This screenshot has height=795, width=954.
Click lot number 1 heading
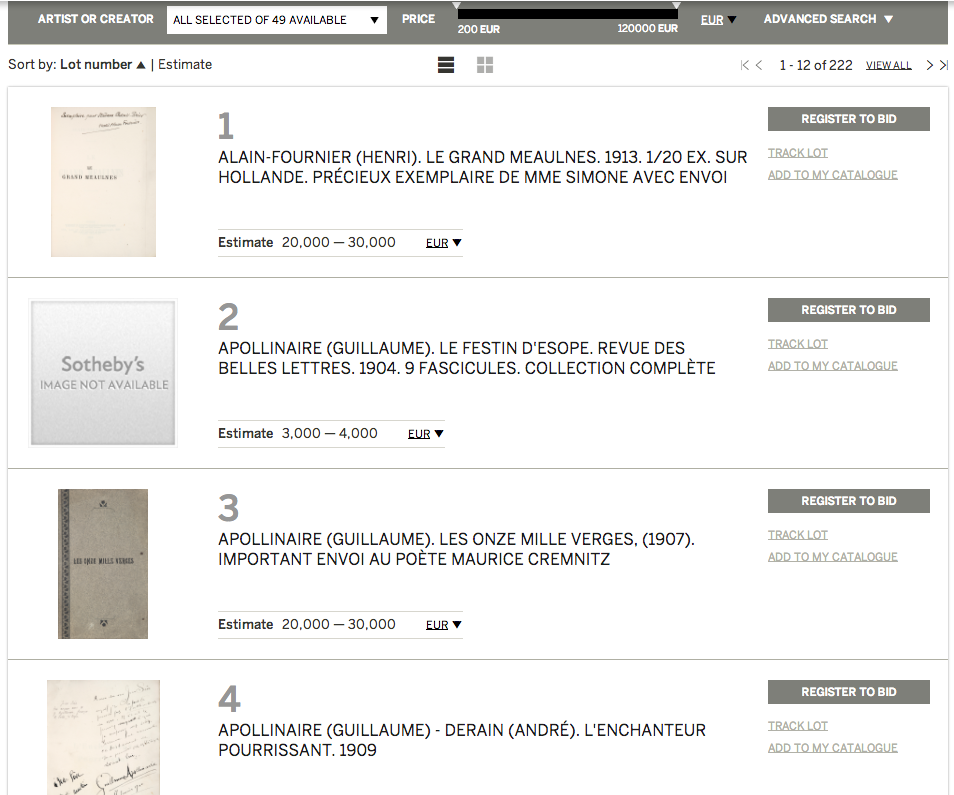(x=226, y=127)
